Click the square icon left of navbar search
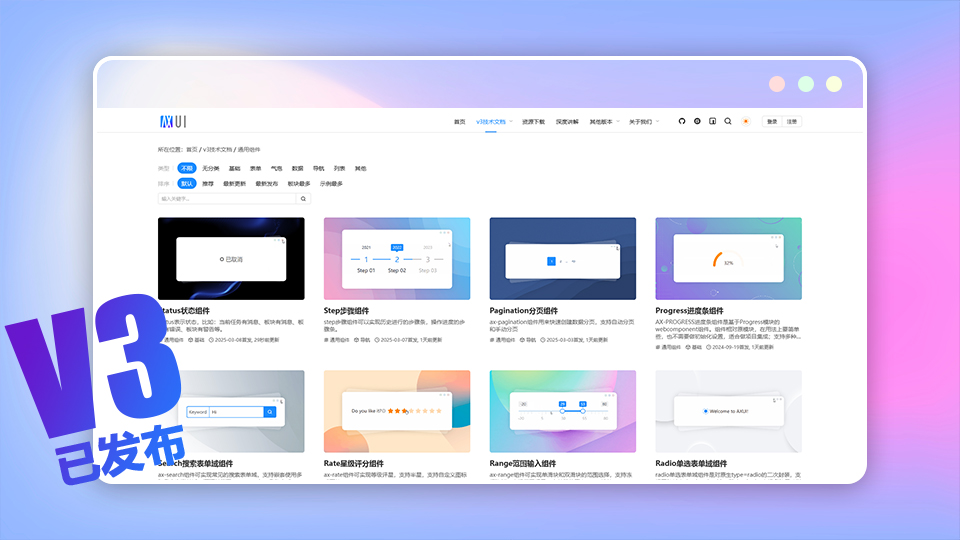The width and height of the screenshot is (960, 540). tap(713, 121)
